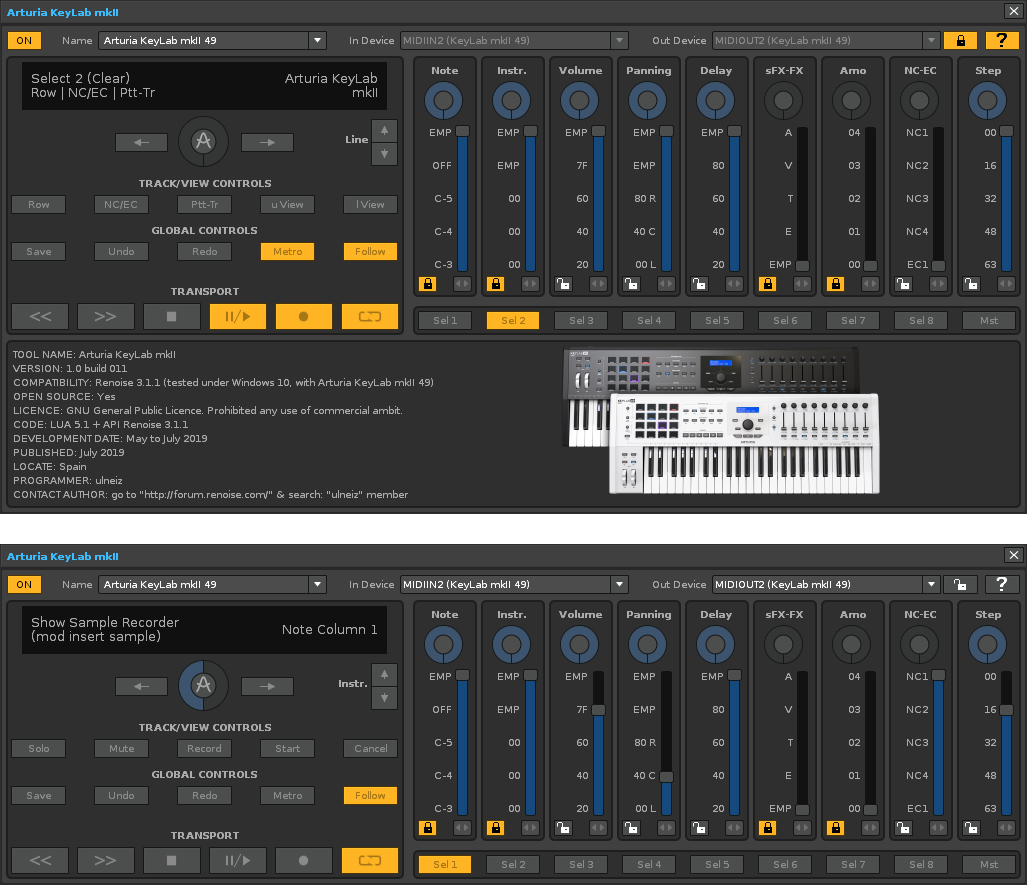Click the NC/EC button
The image size is (1027, 885).
(121, 204)
